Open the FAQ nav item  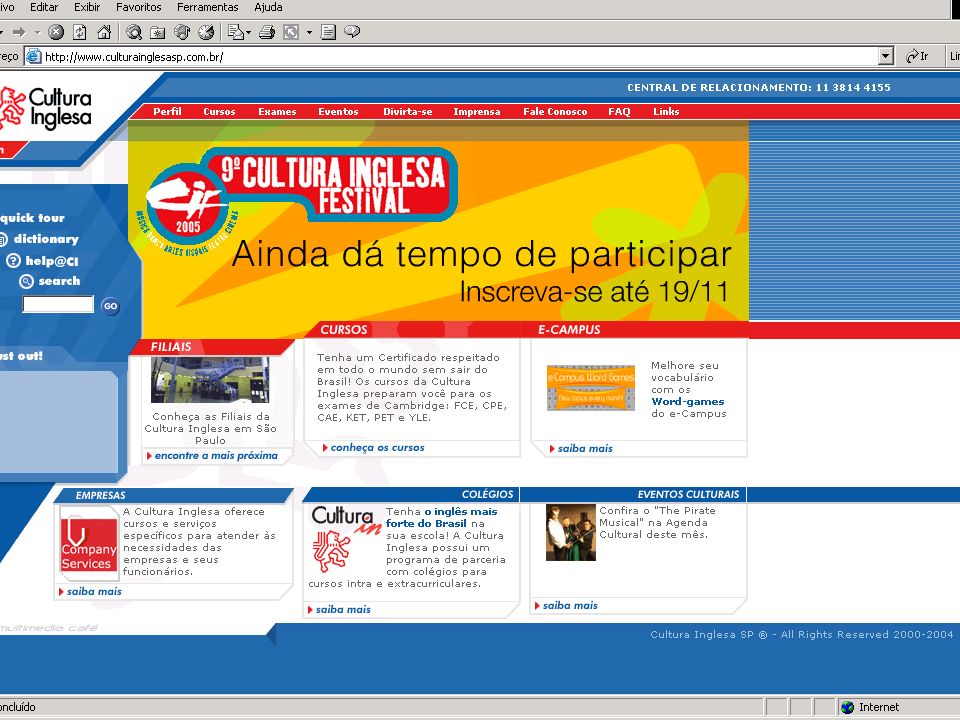click(x=619, y=111)
